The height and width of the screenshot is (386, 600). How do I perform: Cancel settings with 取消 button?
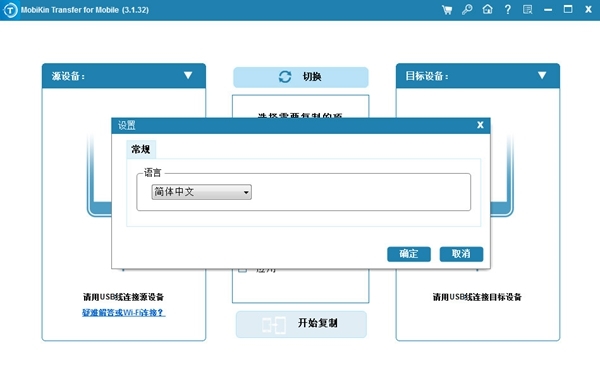click(461, 254)
